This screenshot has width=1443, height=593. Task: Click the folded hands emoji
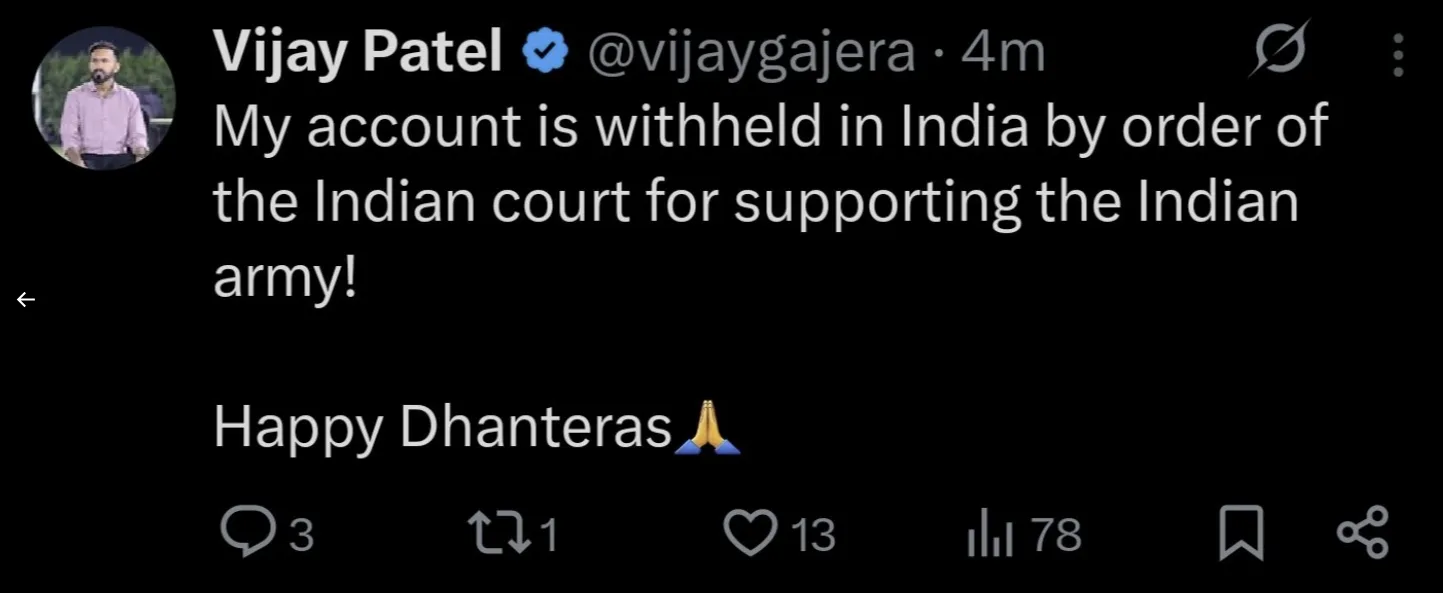[x=708, y=429]
